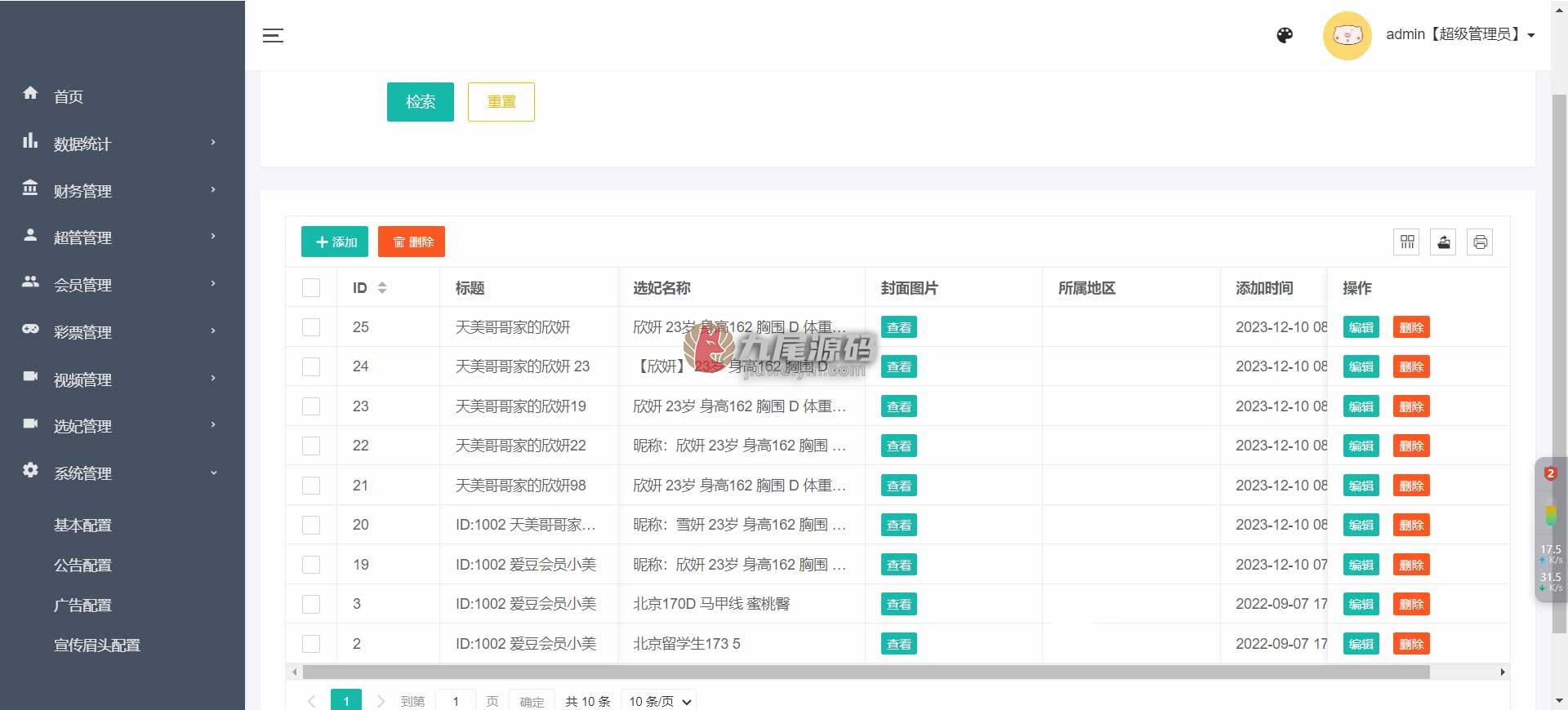Click the page vertical scrollbar thumb
This screenshot has width=1568, height=710.
[x=1559, y=363]
